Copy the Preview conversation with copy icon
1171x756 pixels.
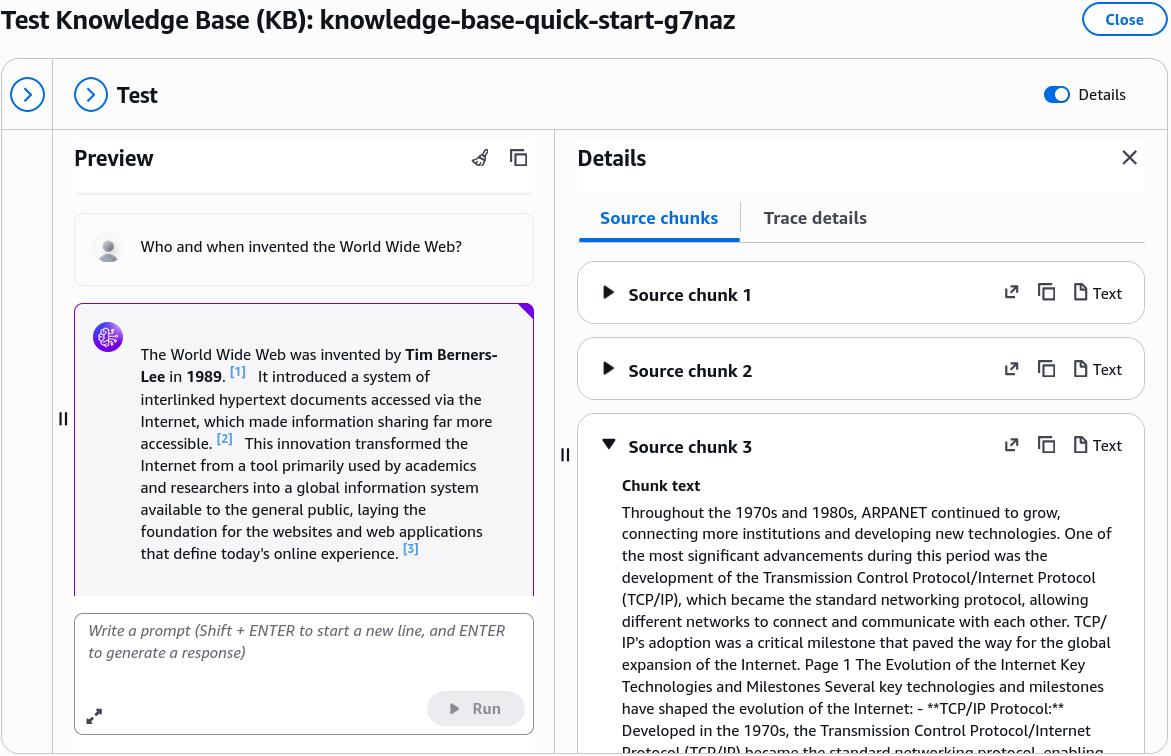point(518,158)
